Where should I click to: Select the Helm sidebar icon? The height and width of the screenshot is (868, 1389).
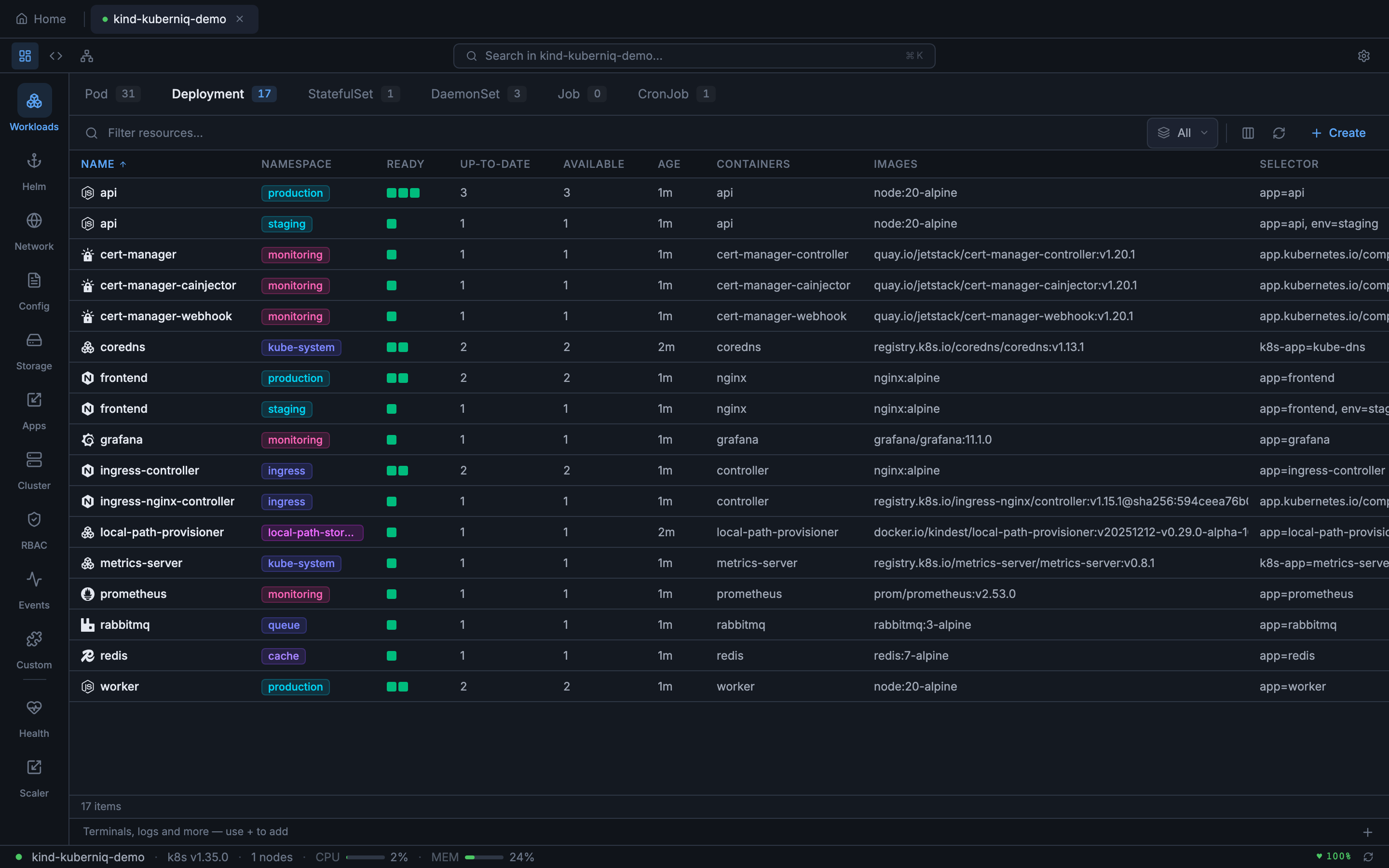click(34, 171)
